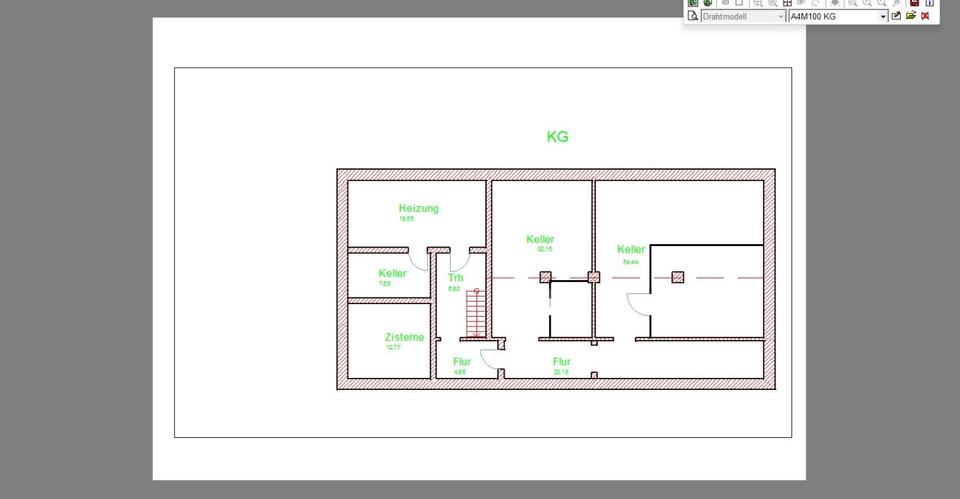This screenshot has height=499, width=960.
Task: Click dark red icon left of blue info icon
Action: 914,3
